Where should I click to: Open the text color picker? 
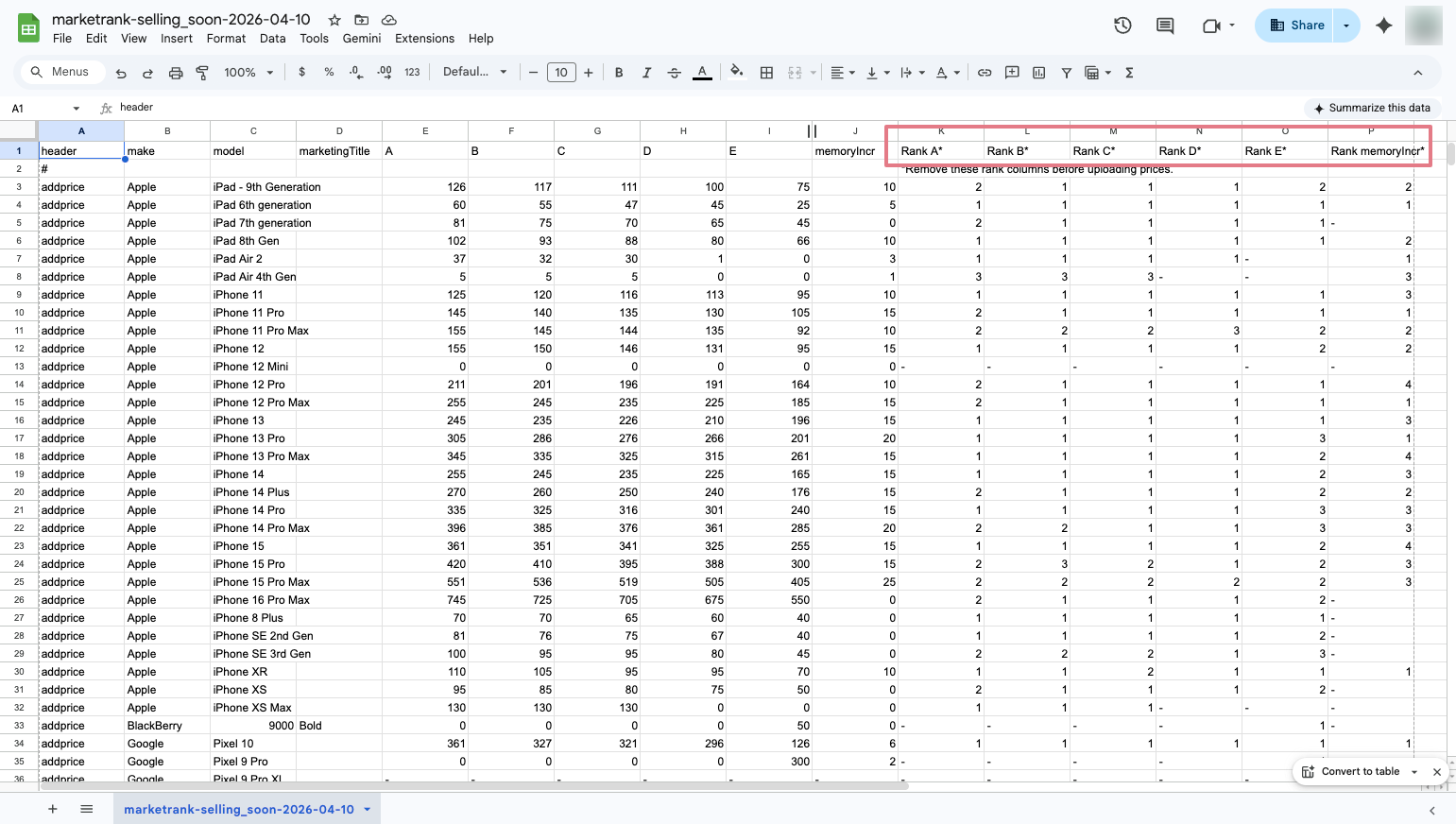click(x=702, y=73)
